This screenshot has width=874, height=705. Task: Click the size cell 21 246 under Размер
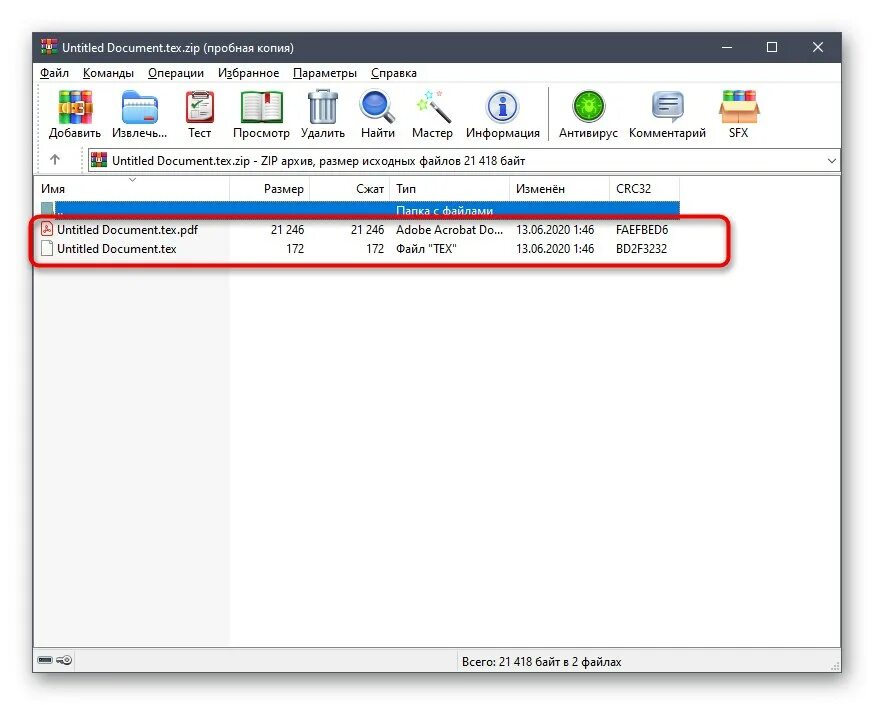click(288, 230)
